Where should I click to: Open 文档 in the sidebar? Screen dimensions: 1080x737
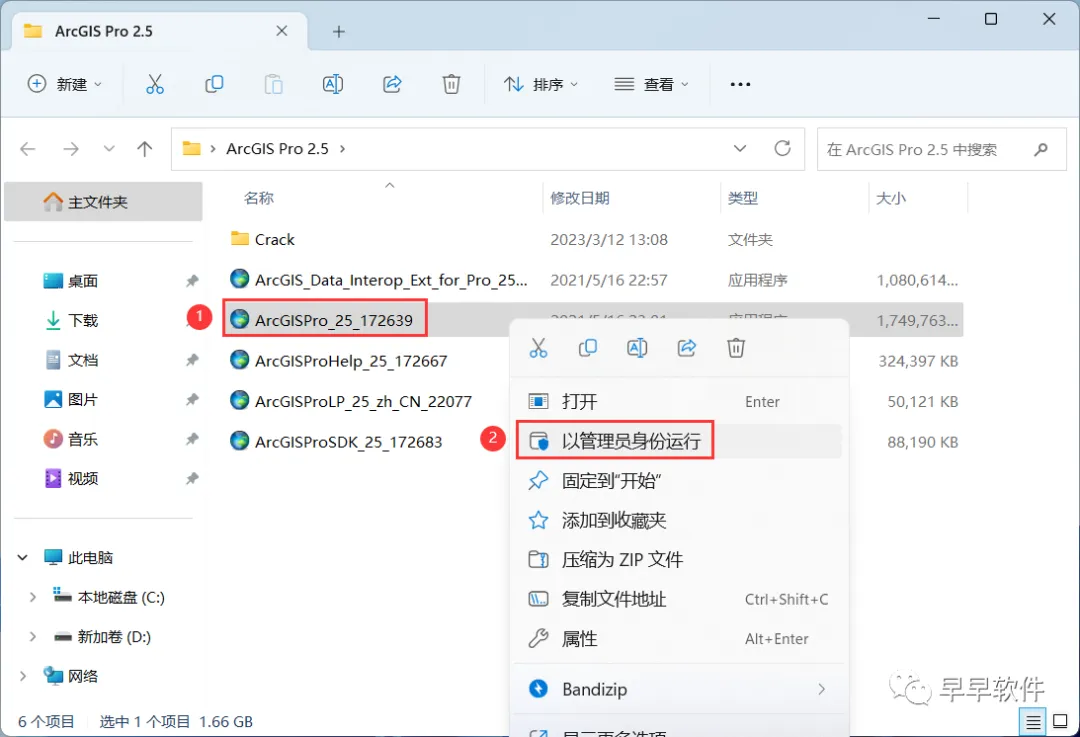pyautogui.click(x=83, y=360)
